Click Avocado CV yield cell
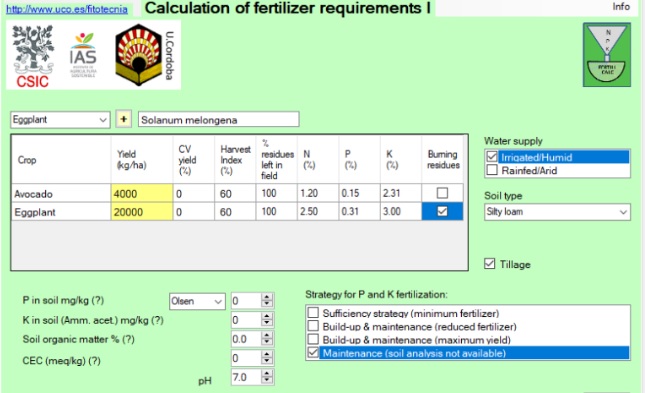The image size is (645, 393). click(x=194, y=193)
